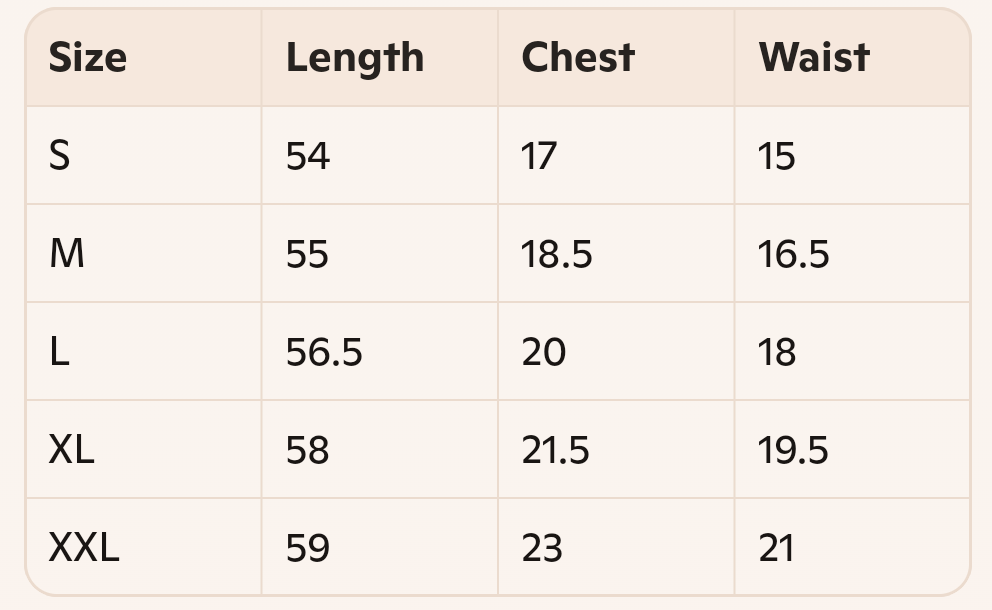The image size is (992, 610).
Task: Click the S chest value 17
Action: click(539, 156)
